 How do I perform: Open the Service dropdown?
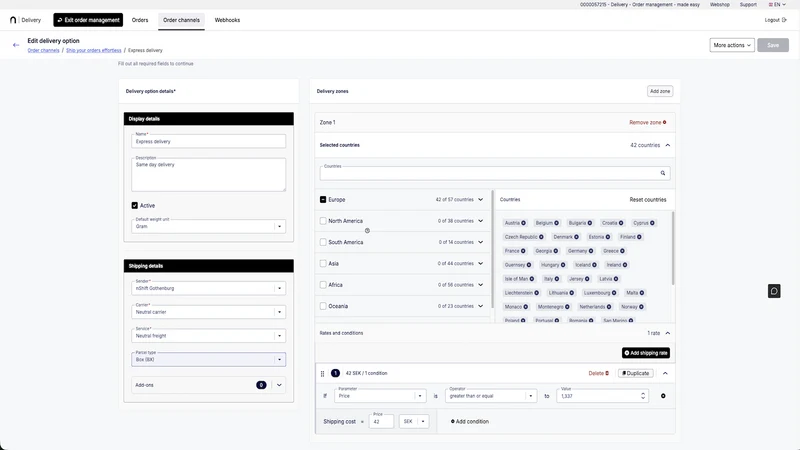pos(209,336)
